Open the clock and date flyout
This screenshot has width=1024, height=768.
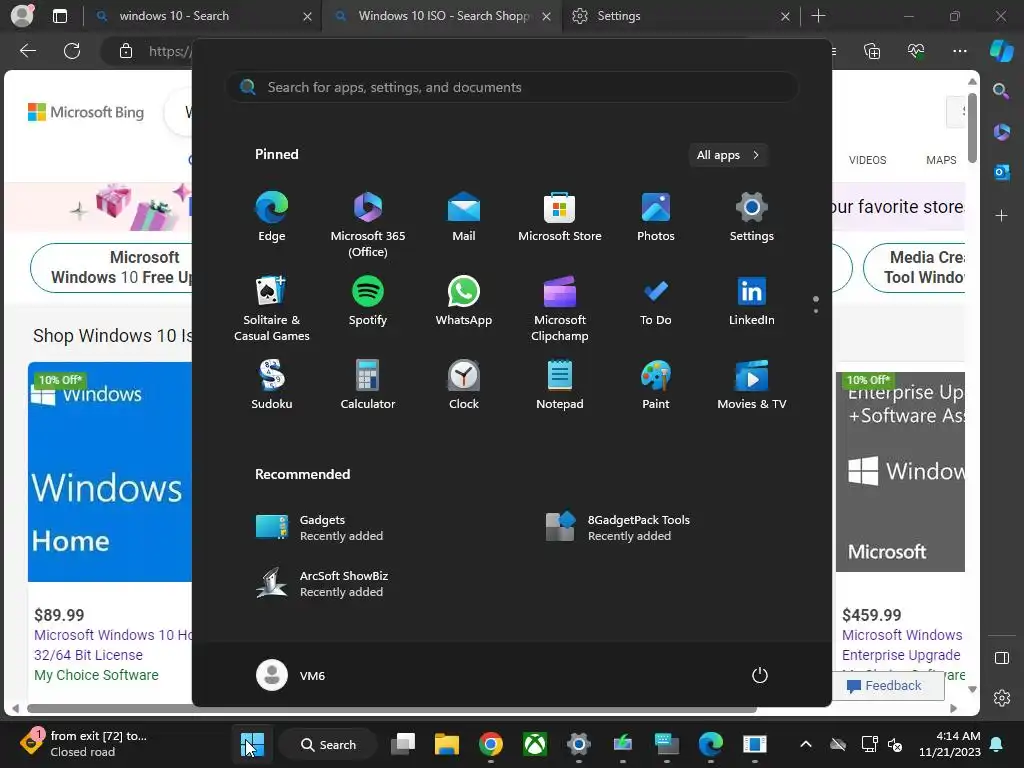coord(950,744)
